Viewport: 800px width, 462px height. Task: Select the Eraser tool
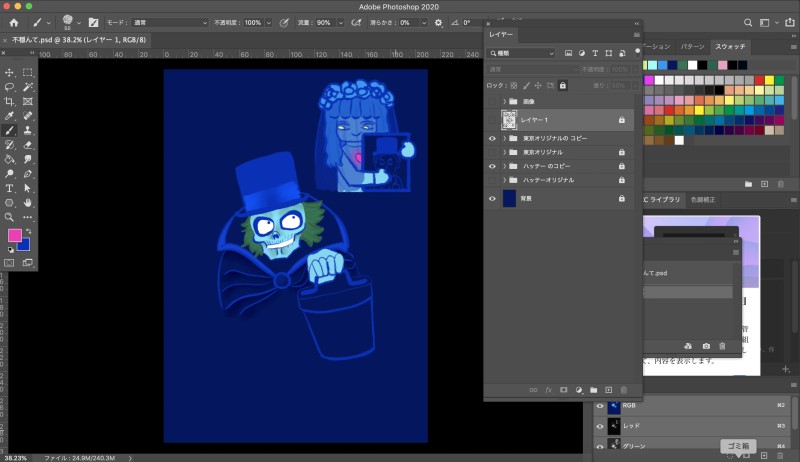tap(28, 144)
